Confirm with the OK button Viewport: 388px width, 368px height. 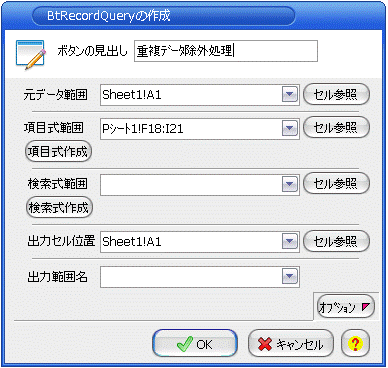coord(195,344)
